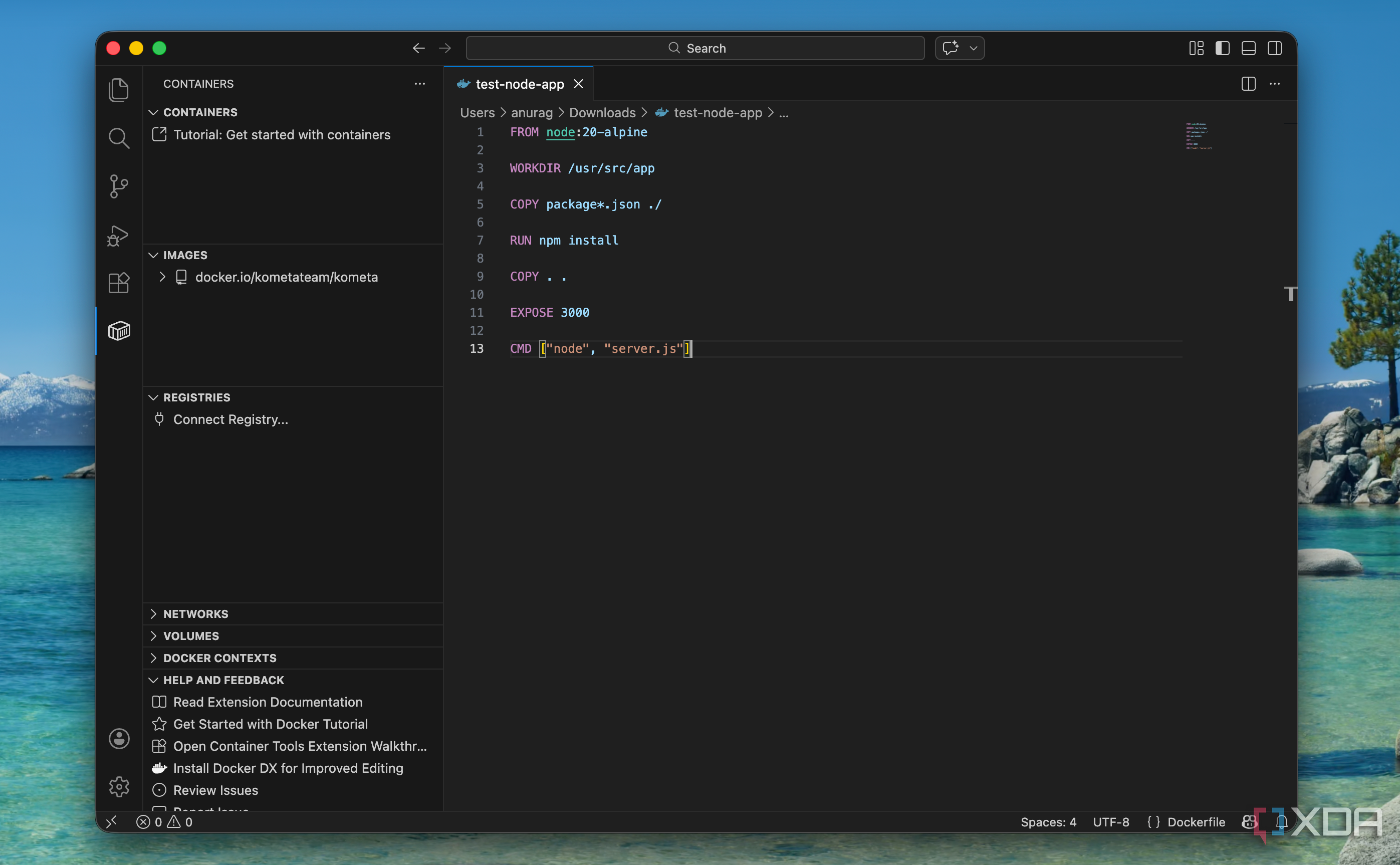Click the breadcrumb ellipsis
This screenshot has height=865, width=1400.
point(784,113)
